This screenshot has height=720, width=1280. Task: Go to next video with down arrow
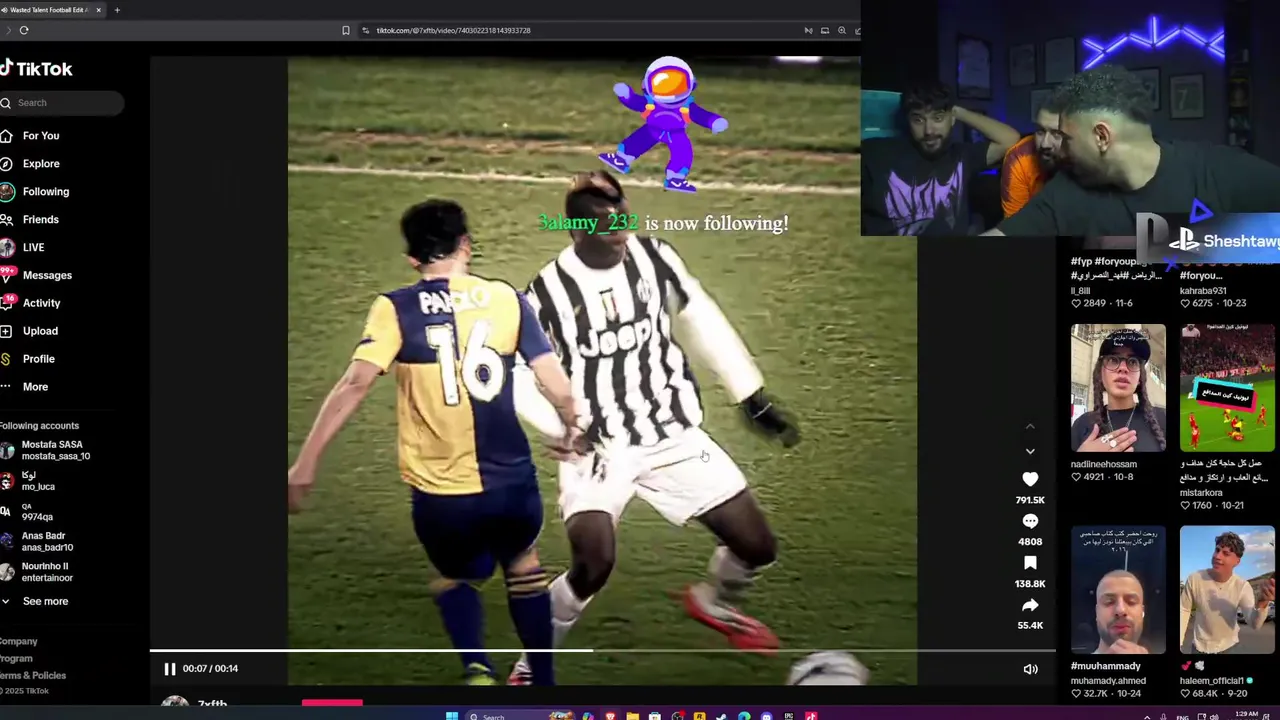tap(1030, 452)
